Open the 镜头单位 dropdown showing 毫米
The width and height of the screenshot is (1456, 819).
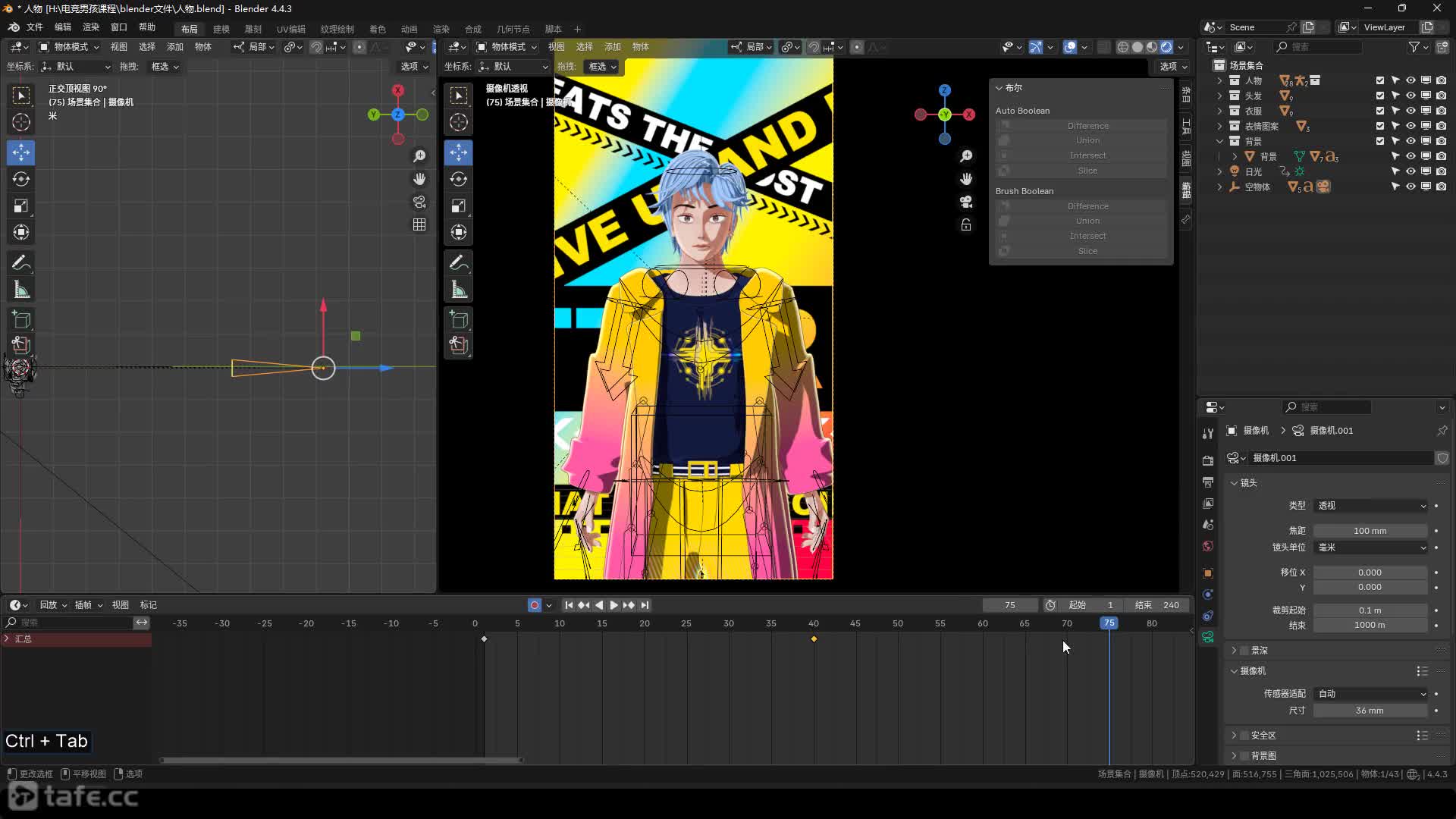[1370, 548]
